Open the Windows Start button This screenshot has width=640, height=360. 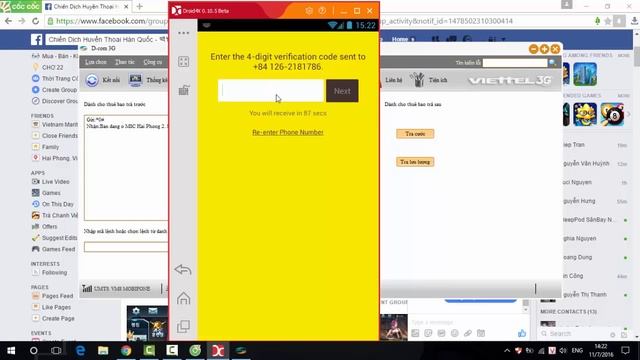click(x=11, y=351)
